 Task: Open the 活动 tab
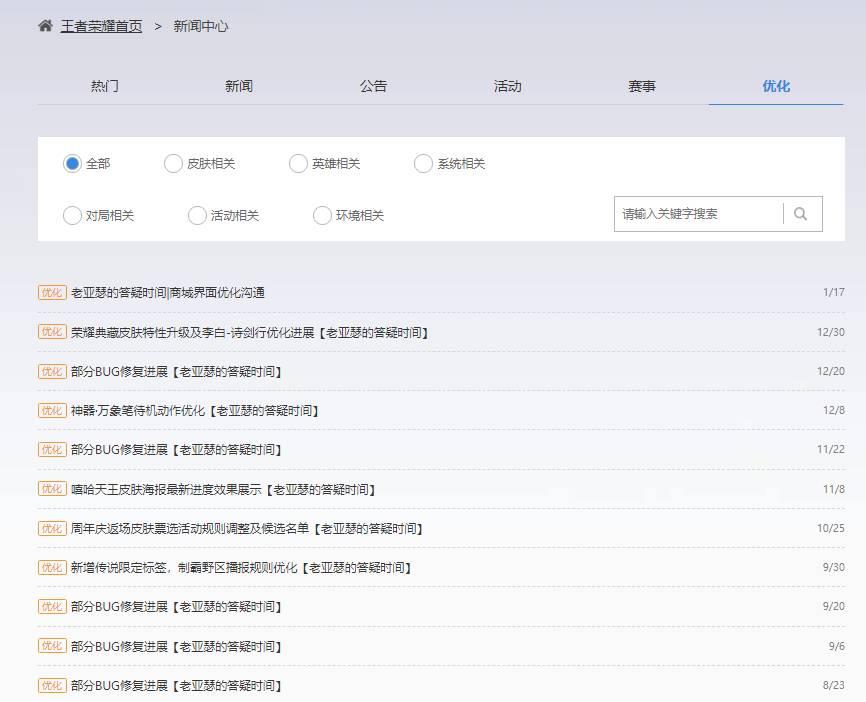[507, 86]
